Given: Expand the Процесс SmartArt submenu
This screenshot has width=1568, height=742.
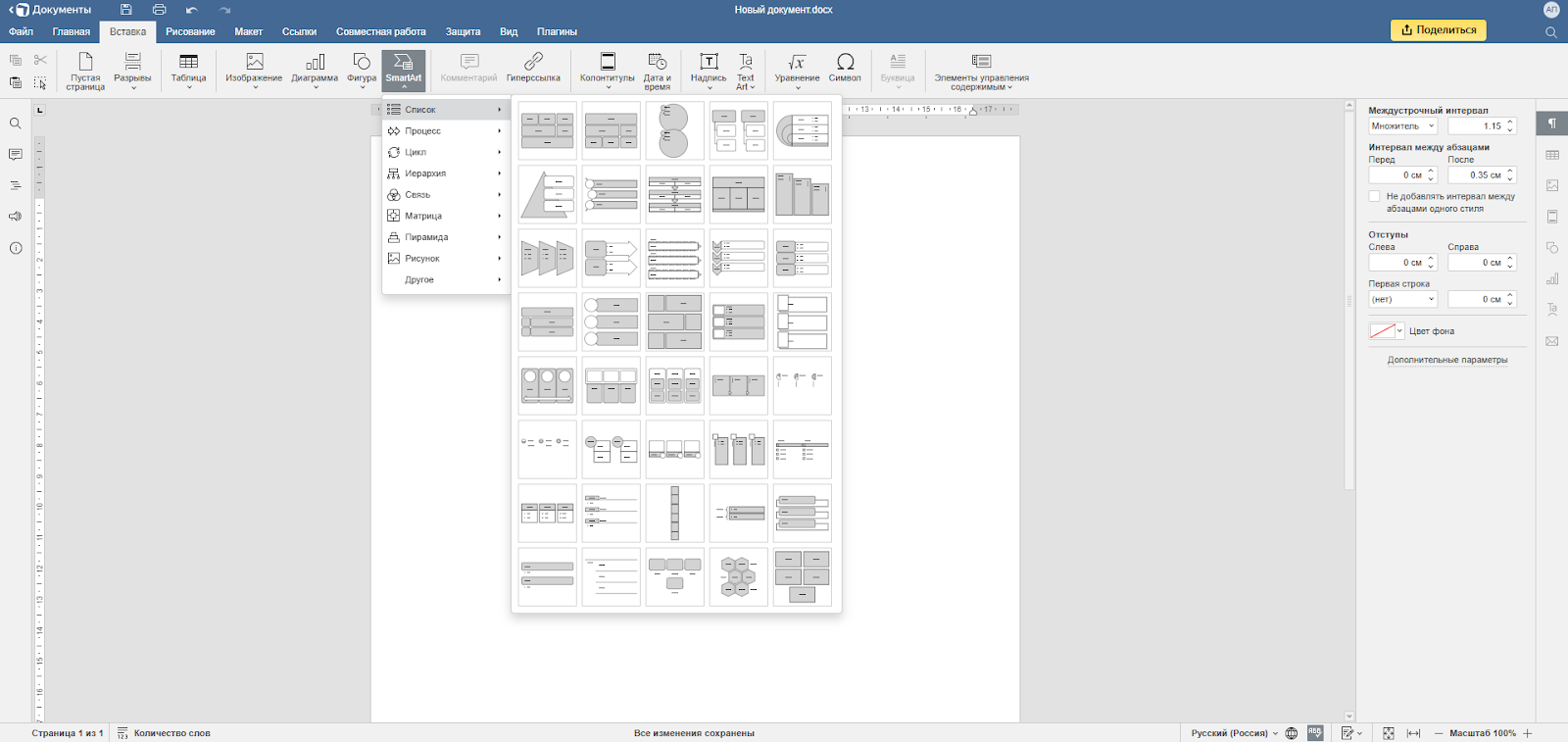Looking at the screenshot, I should click(445, 131).
